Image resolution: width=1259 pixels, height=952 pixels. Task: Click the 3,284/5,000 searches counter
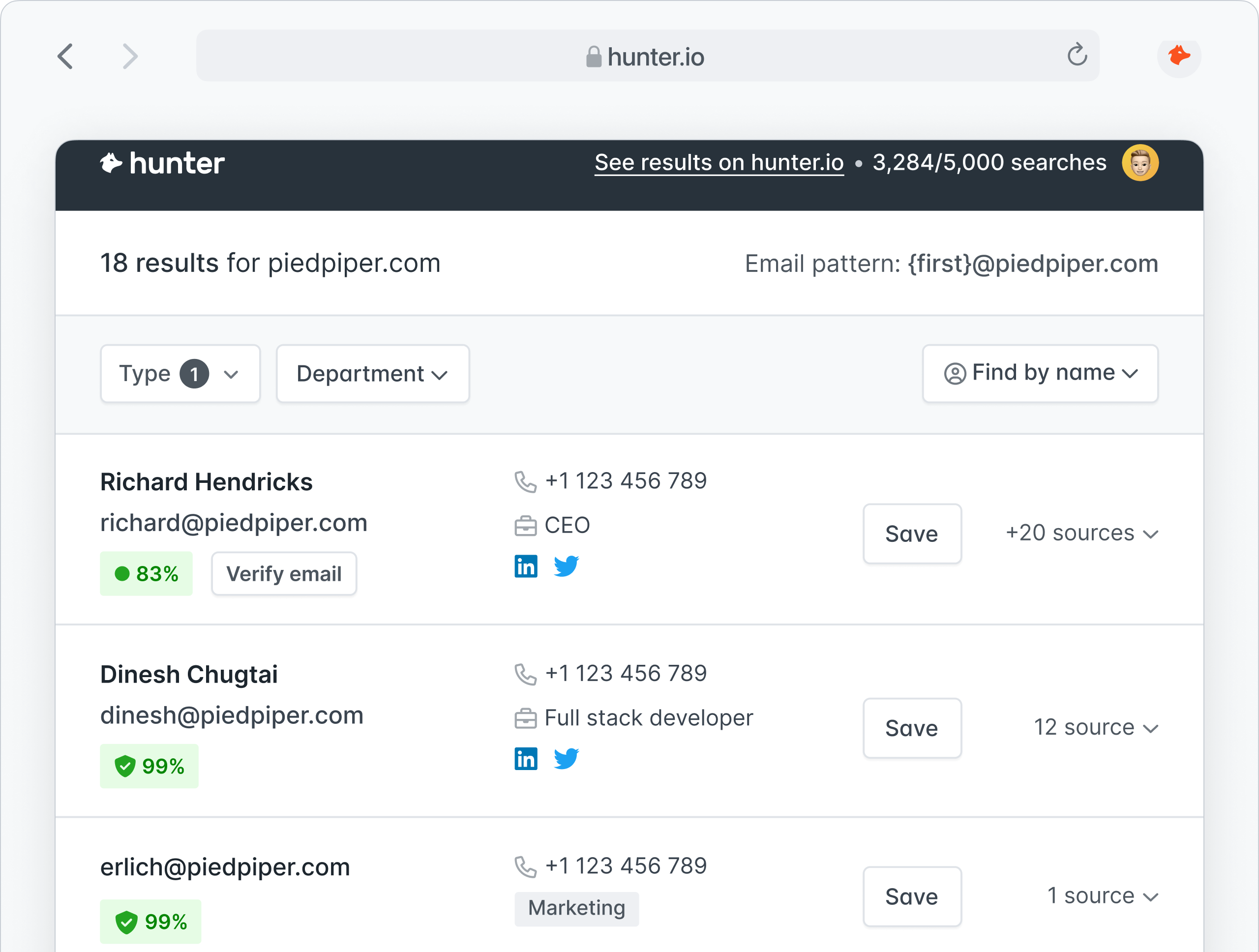pos(989,163)
